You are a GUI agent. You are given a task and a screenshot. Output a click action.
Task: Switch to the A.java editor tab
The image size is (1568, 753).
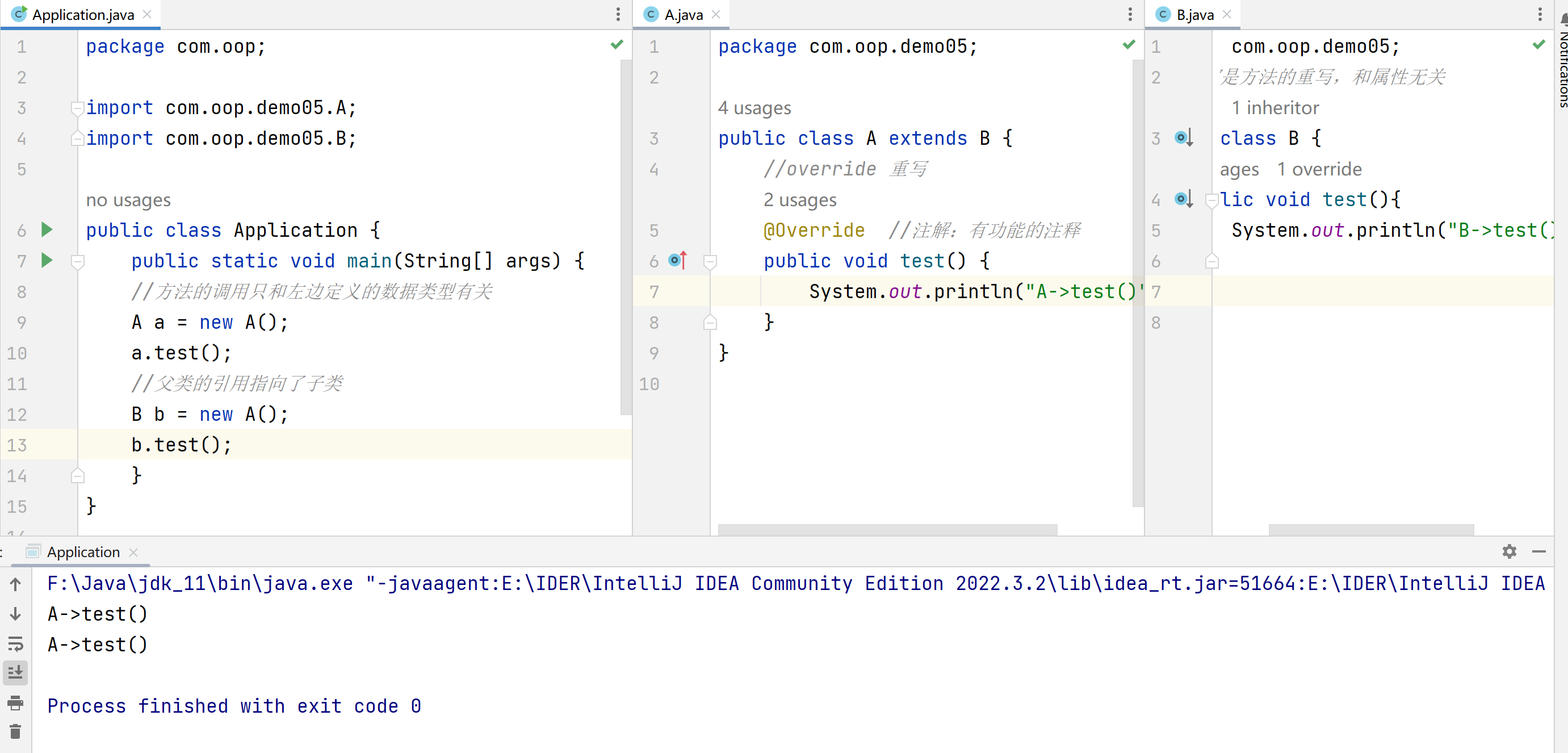[682, 15]
